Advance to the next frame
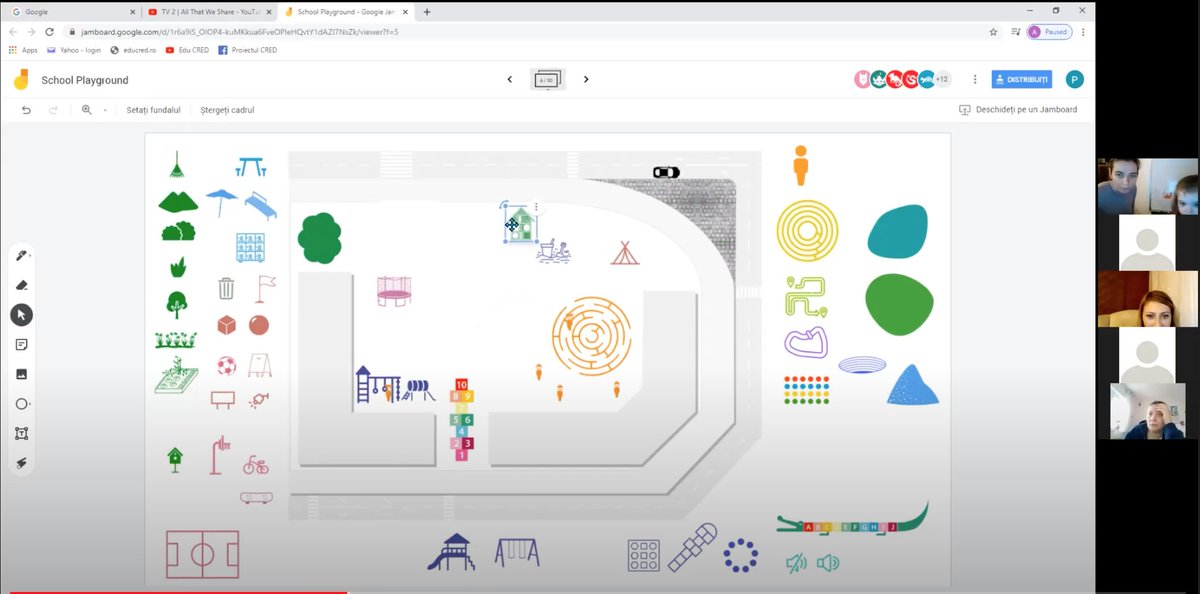The width and height of the screenshot is (1200, 594). 586,79
